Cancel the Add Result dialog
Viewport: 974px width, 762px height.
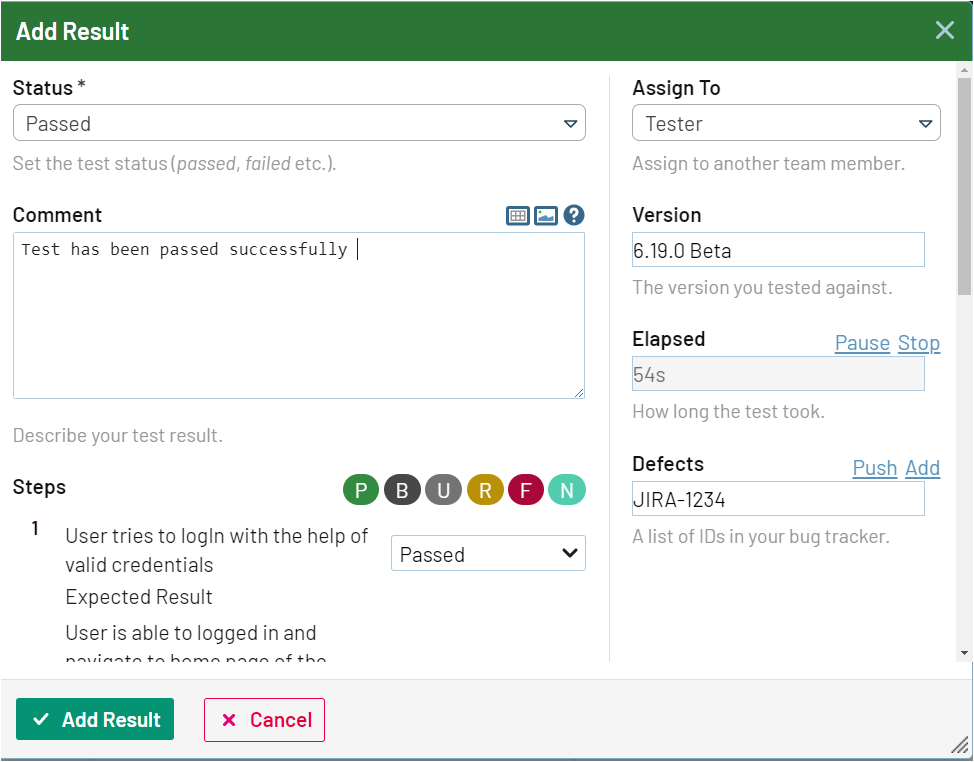click(265, 720)
